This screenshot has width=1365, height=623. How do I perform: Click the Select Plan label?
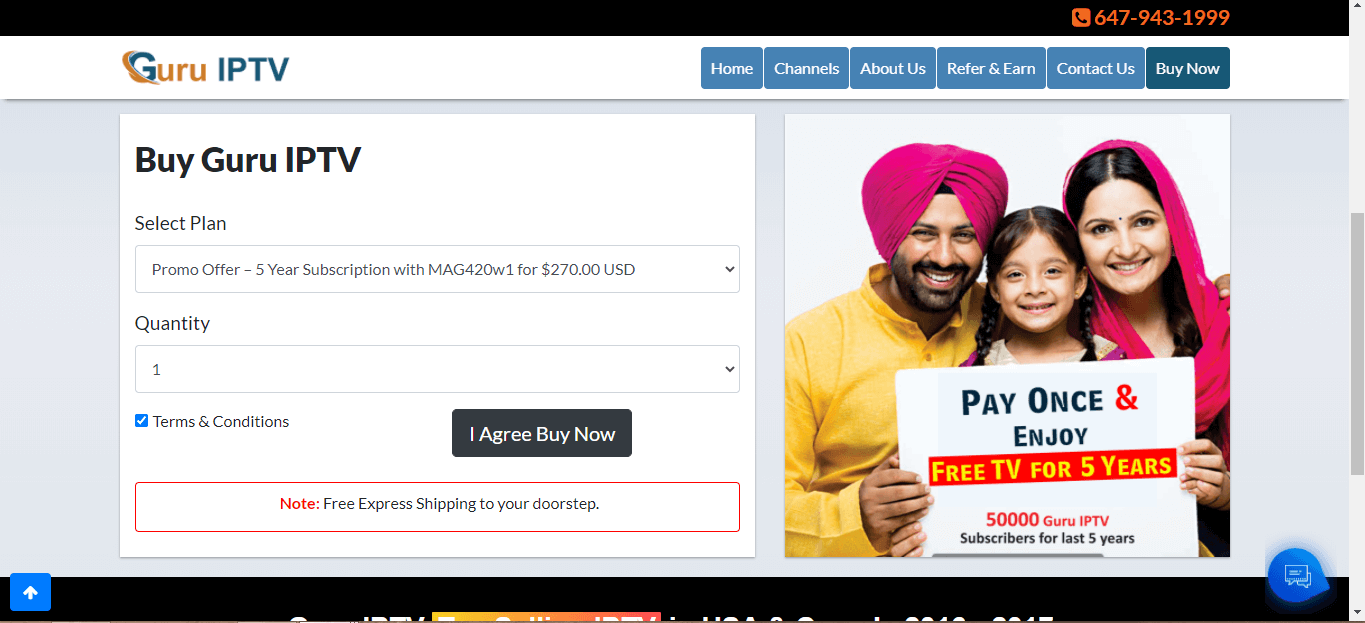181,223
